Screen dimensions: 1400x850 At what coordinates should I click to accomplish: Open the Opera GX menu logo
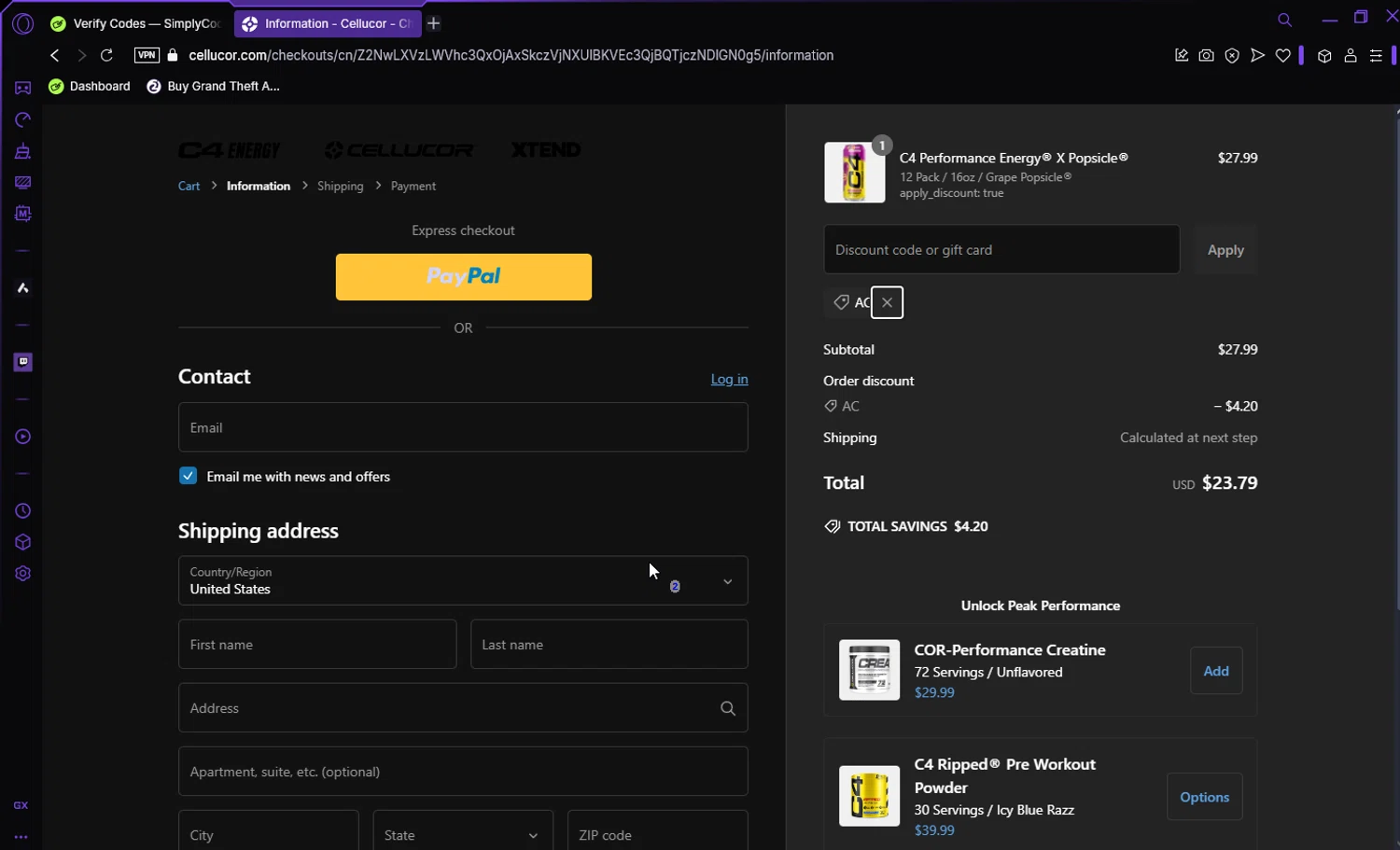[22, 23]
